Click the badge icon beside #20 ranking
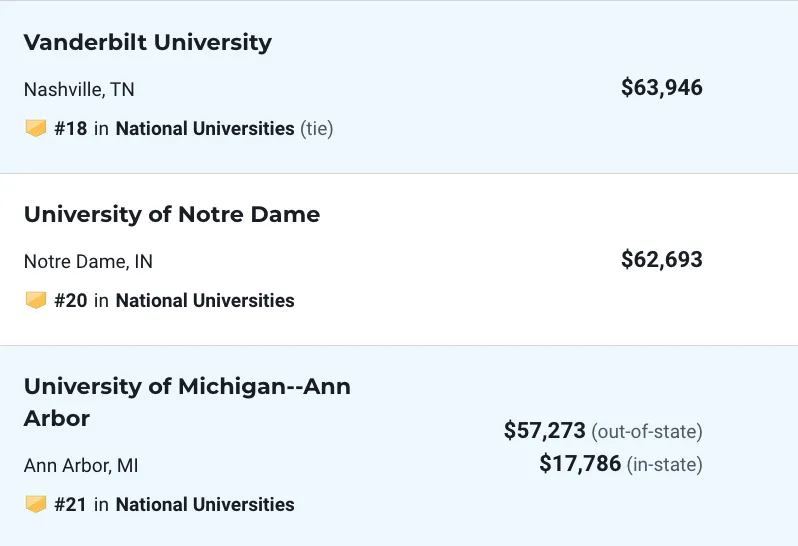 (x=36, y=300)
